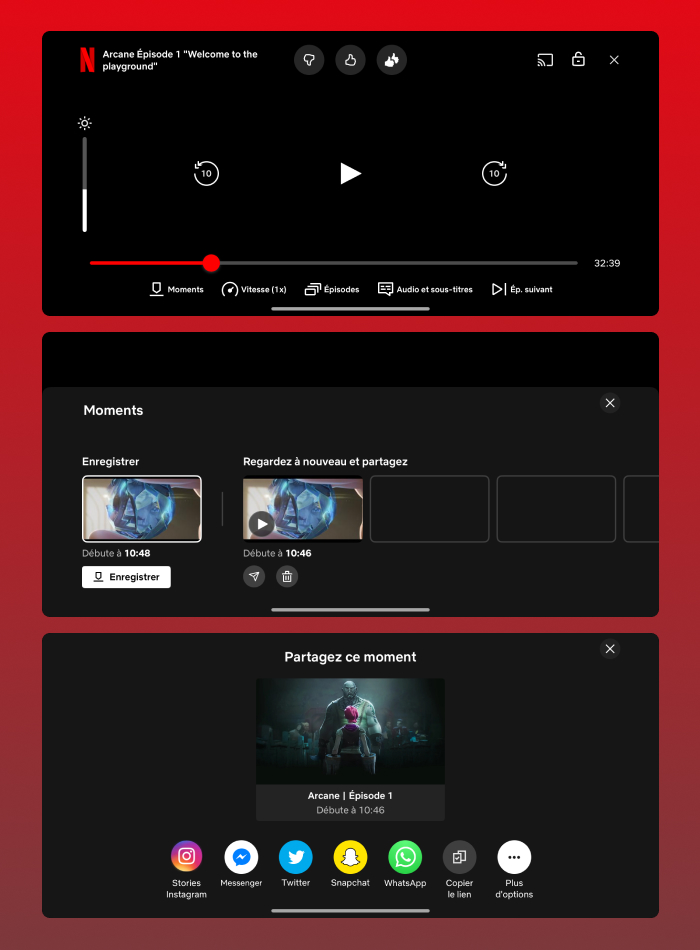700x950 pixels.
Task: Open the Épisodes list
Action: [332, 289]
